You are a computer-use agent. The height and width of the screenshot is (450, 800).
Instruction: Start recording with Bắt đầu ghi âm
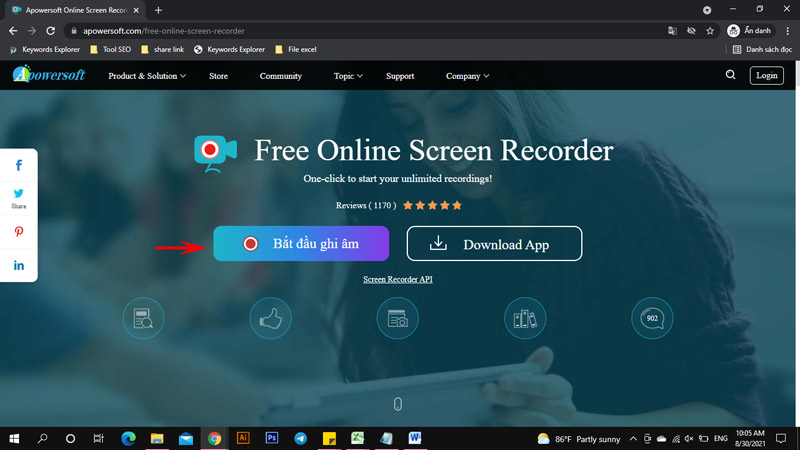point(300,244)
